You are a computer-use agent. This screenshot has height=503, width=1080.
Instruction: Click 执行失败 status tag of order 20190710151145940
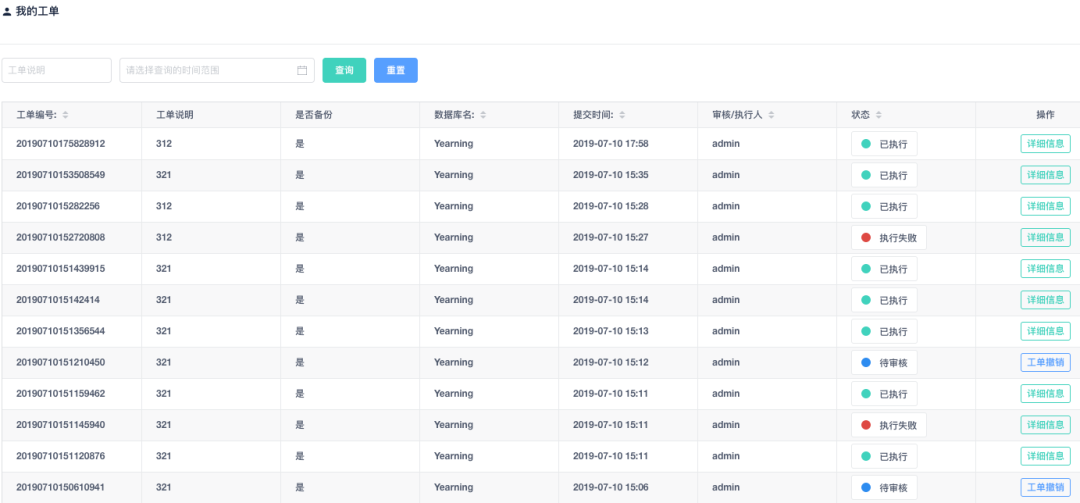[x=889, y=425]
